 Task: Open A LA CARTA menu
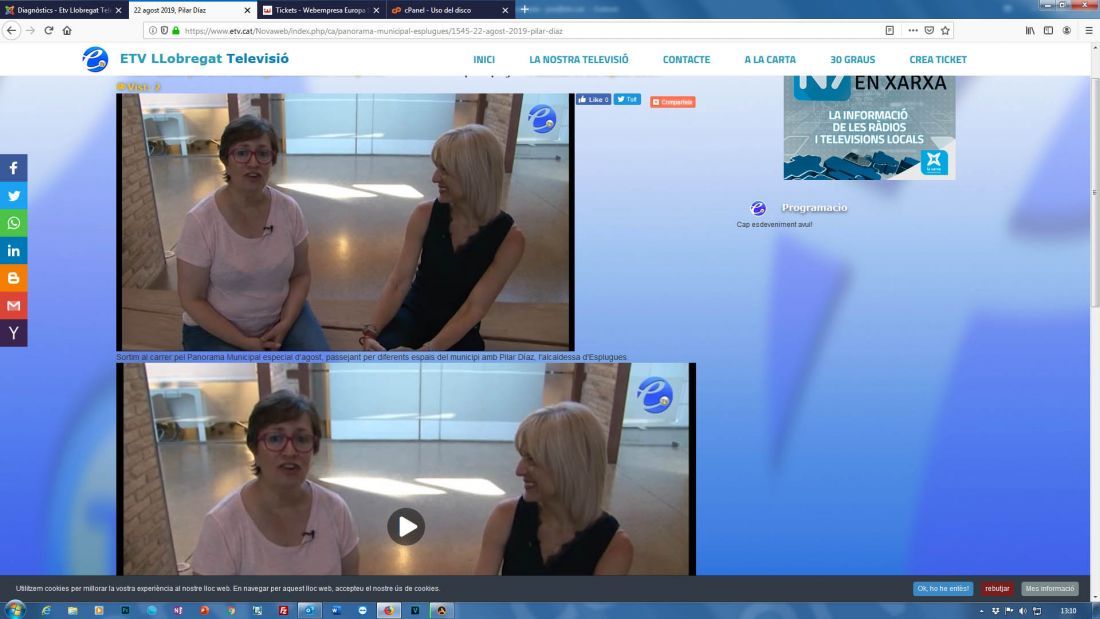pyautogui.click(x=770, y=60)
